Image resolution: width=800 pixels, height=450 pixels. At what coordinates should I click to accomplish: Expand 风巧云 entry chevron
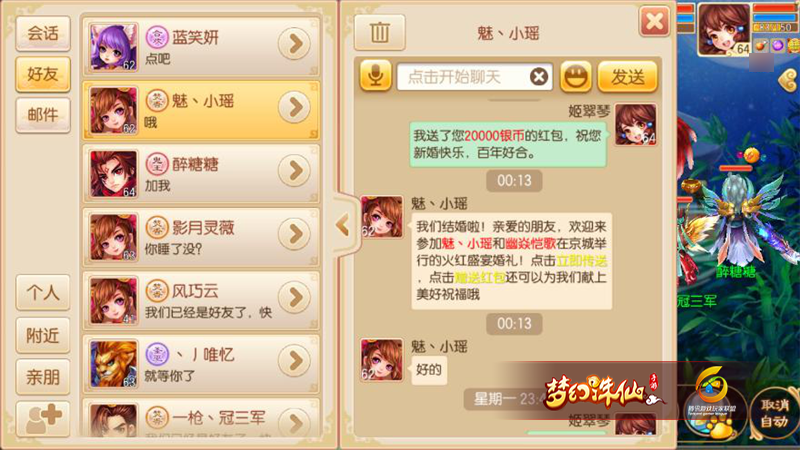click(294, 297)
